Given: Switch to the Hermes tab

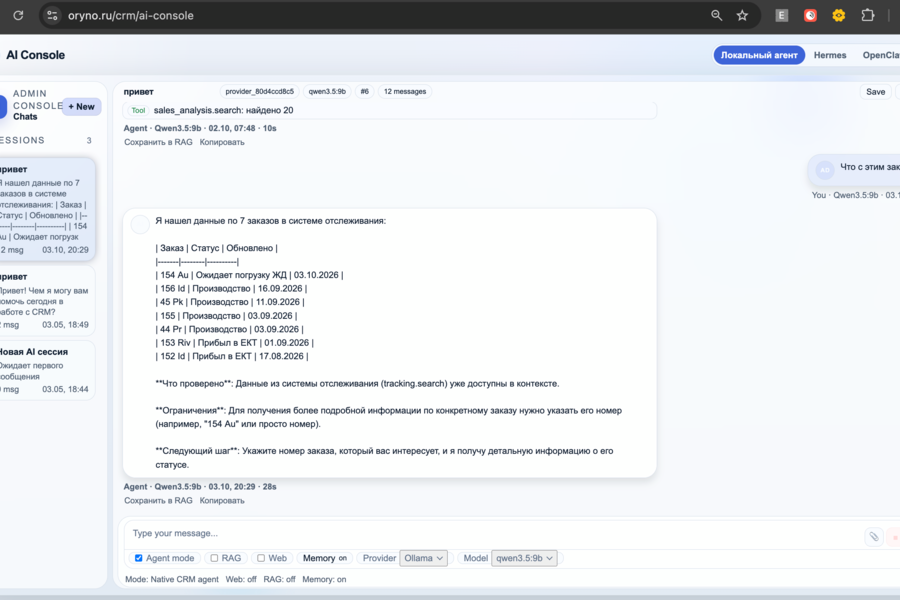Looking at the screenshot, I should click(x=830, y=55).
